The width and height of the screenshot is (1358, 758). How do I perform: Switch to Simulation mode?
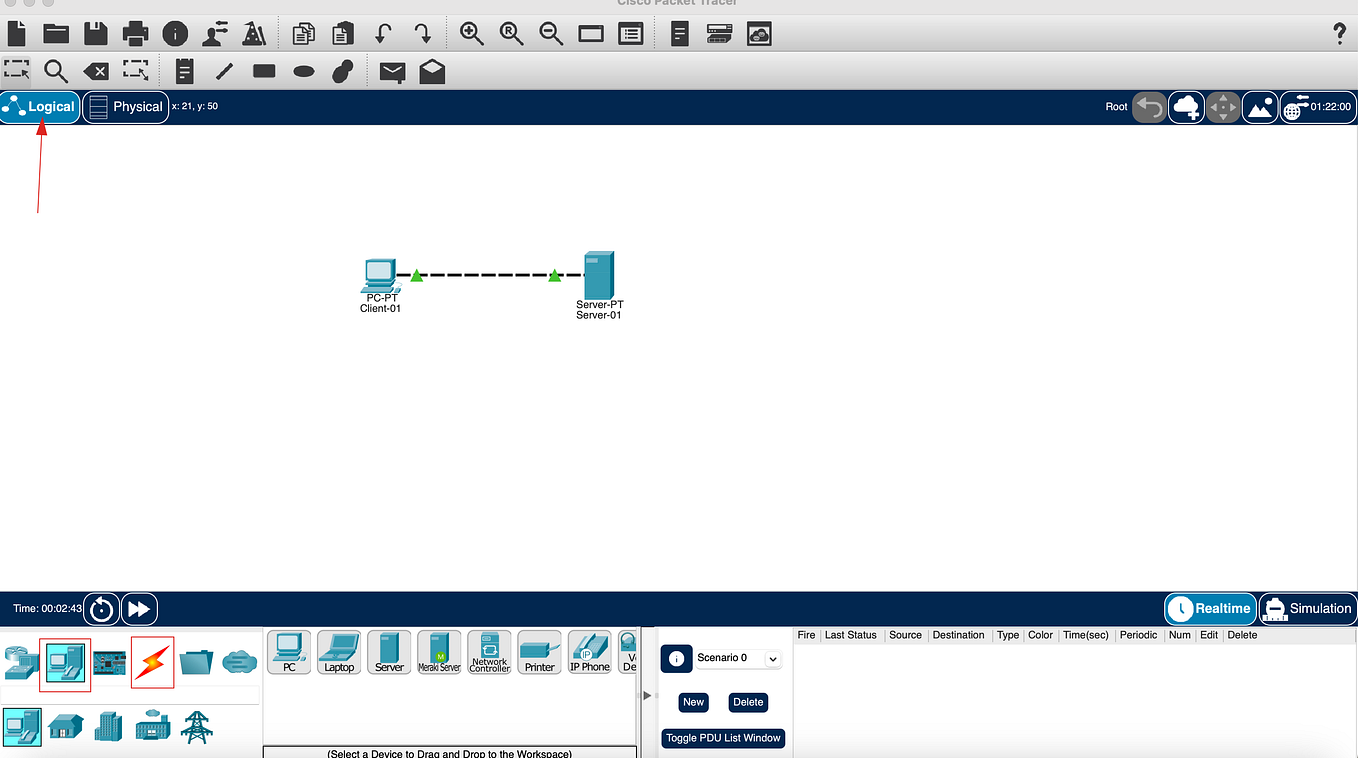pyautogui.click(x=1307, y=608)
